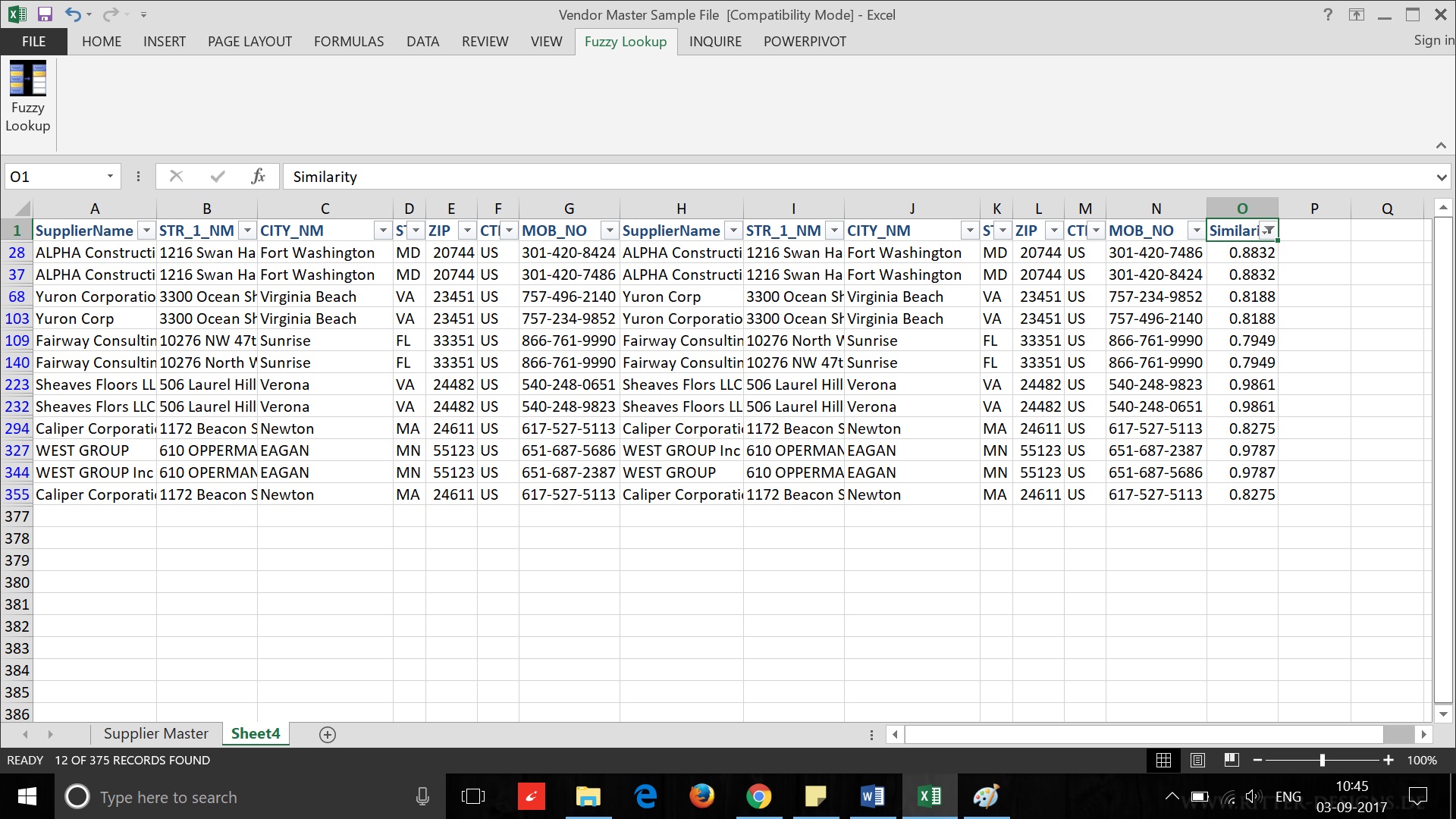The image size is (1456, 819).
Task: Open Ribbon Display Options
Action: [1357, 14]
